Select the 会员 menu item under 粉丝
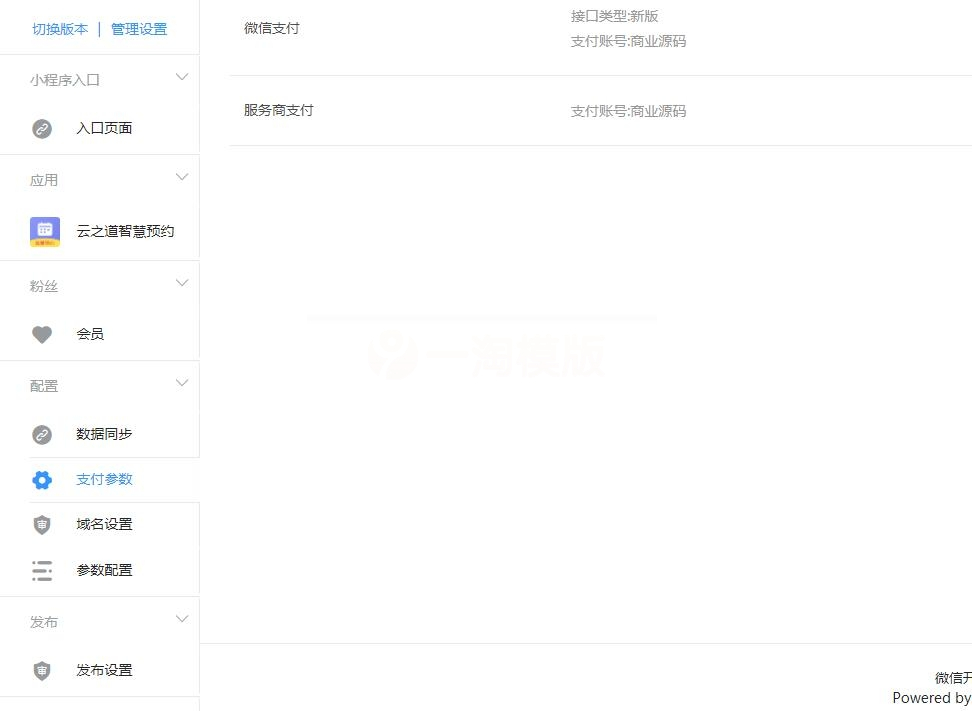The height and width of the screenshot is (711, 972). [x=91, y=334]
